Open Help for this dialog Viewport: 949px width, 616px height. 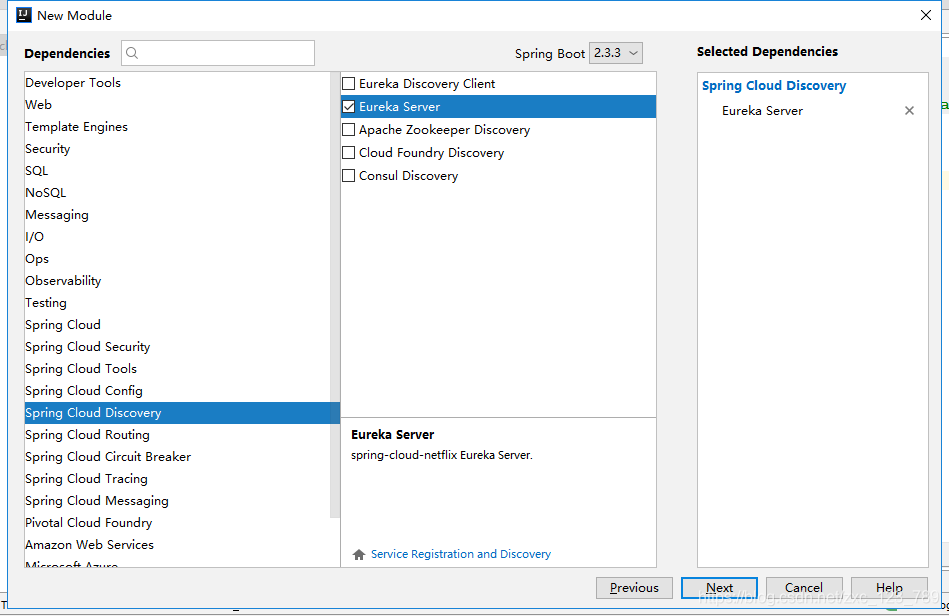889,588
